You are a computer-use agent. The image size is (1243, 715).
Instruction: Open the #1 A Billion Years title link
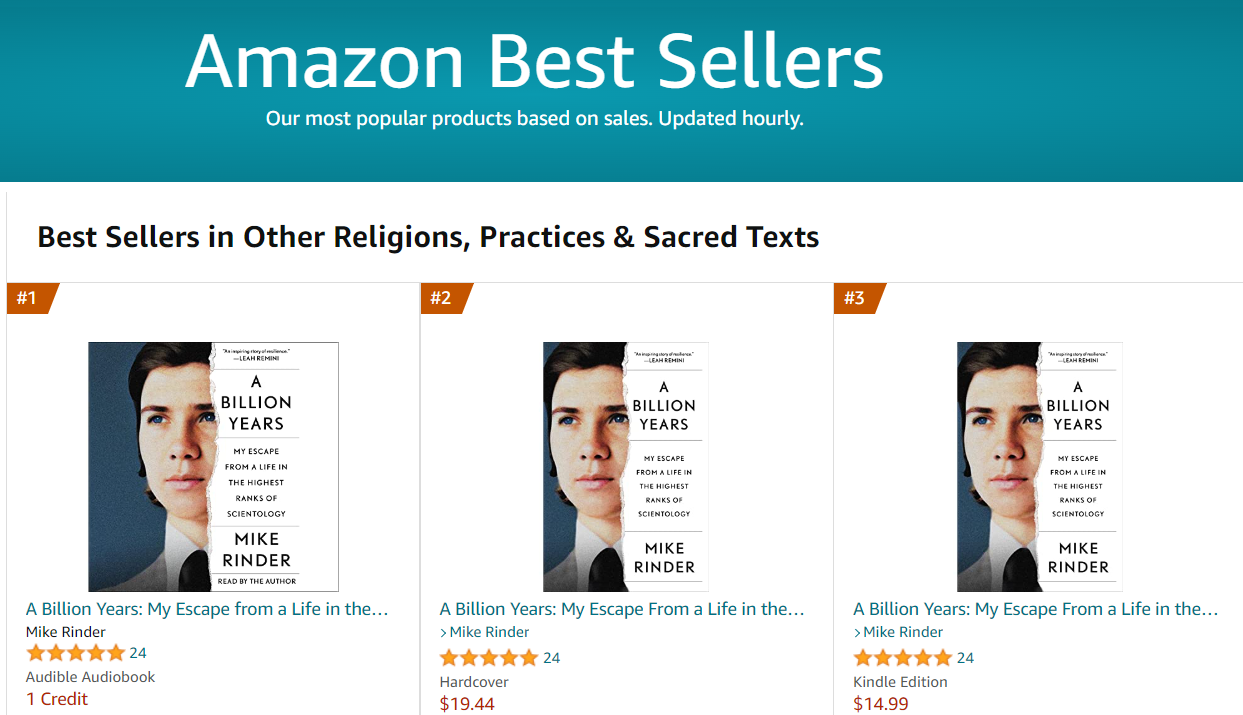[207, 609]
